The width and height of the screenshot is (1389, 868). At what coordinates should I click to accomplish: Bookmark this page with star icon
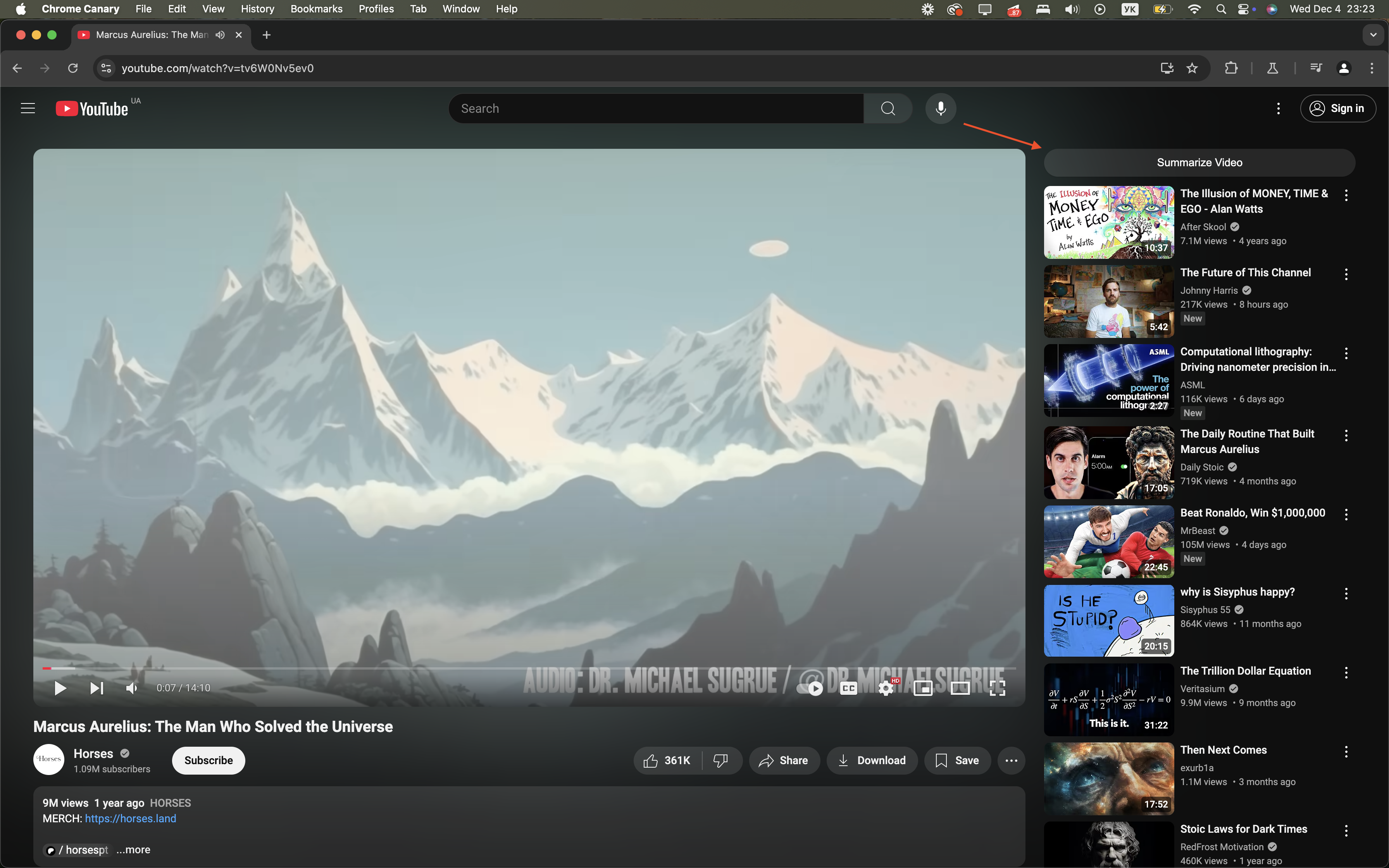pyautogui.click(x=1192, y=68)
